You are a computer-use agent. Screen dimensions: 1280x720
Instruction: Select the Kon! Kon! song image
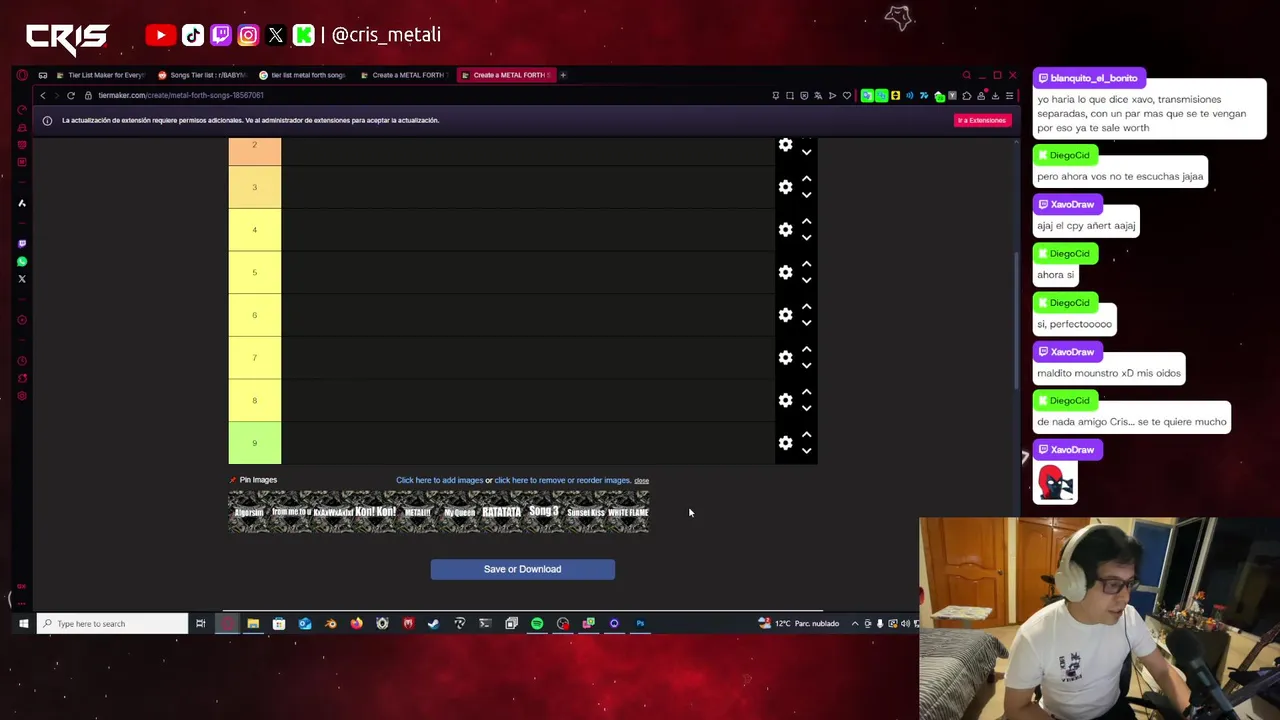[375, 512]
